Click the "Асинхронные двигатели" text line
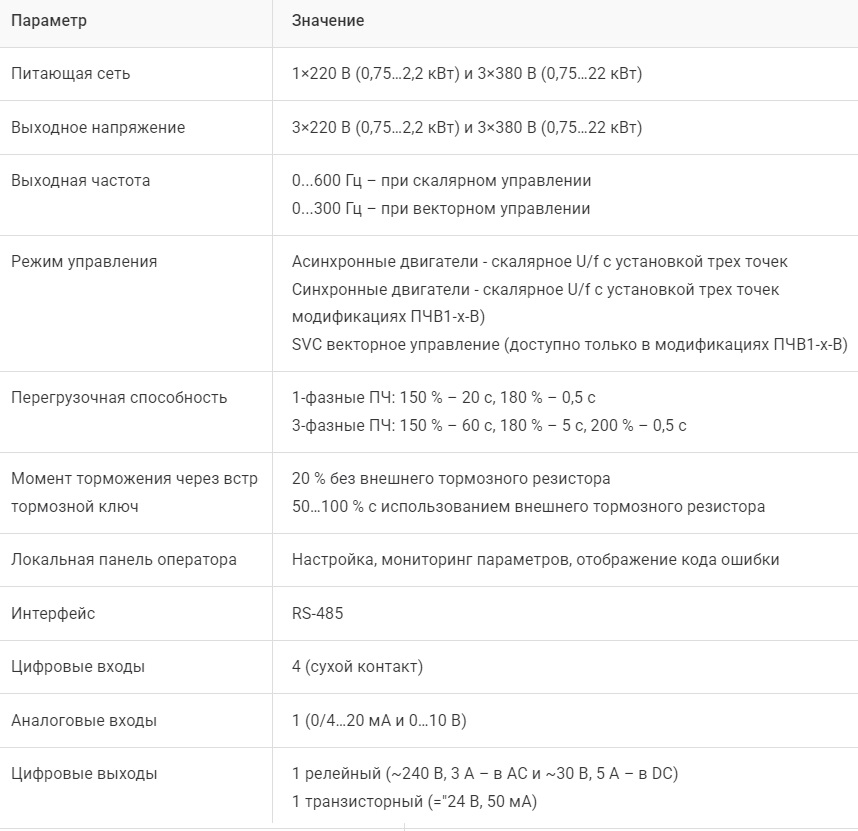The image size is (858, 831). click(539, 262)
